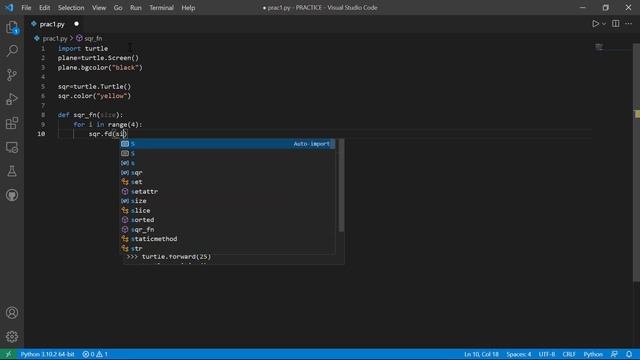Click the sqr.color("yellow") line
Viewport: 640px width, 360px height.
[94, 96]
